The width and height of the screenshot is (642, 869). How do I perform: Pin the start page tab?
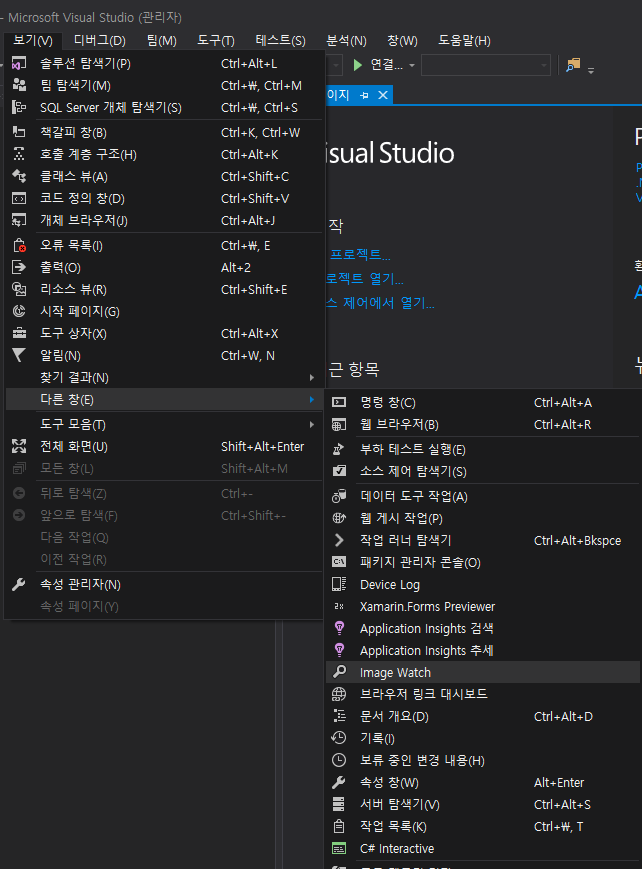[x=364, y=95]
